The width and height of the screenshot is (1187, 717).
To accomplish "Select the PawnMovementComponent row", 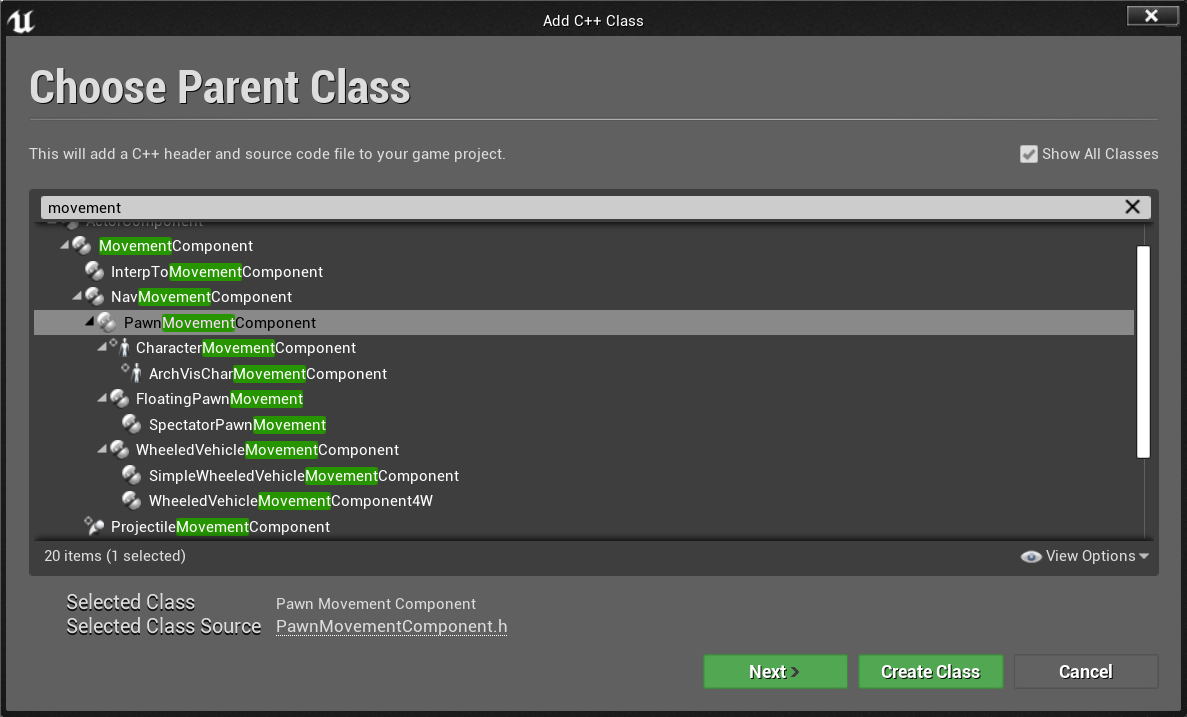I will pyautogui.click(x=584, y=323).
